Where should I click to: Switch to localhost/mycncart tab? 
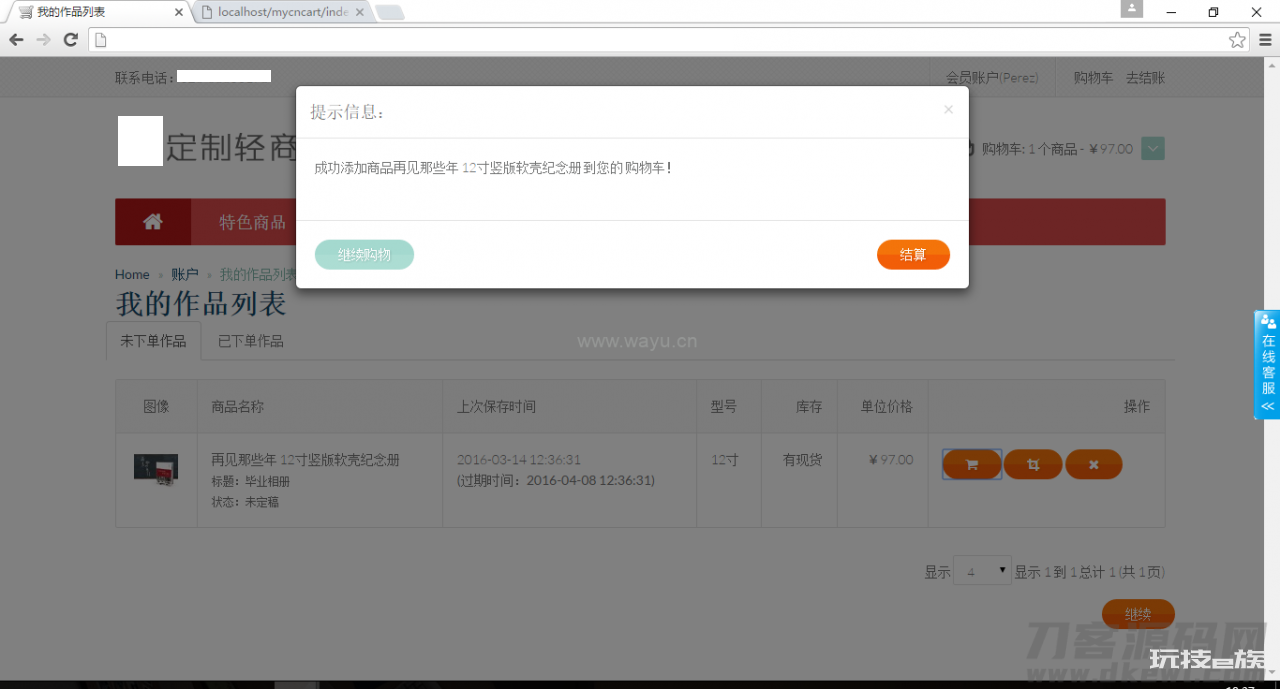[x=282, y=12]
